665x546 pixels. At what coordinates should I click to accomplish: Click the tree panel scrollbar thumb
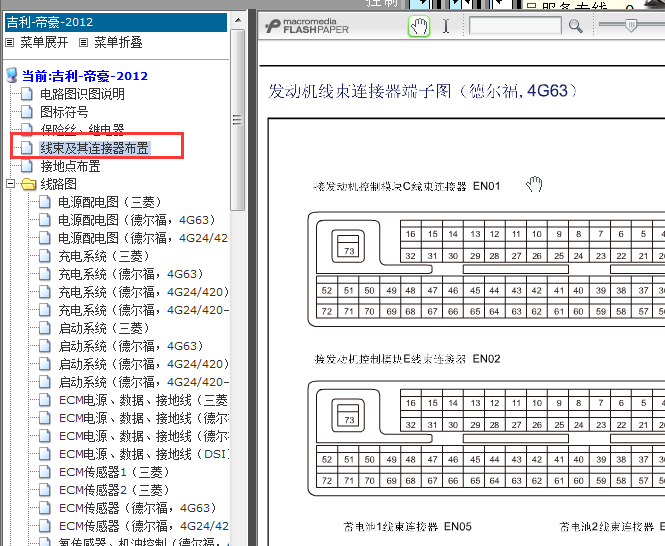pos(238,120)
